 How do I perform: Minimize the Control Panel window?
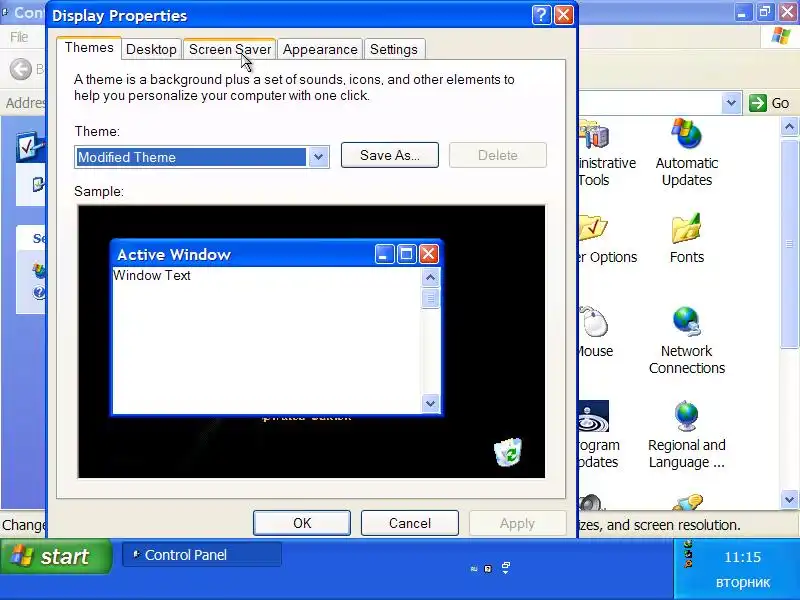(x=742, y=12)
